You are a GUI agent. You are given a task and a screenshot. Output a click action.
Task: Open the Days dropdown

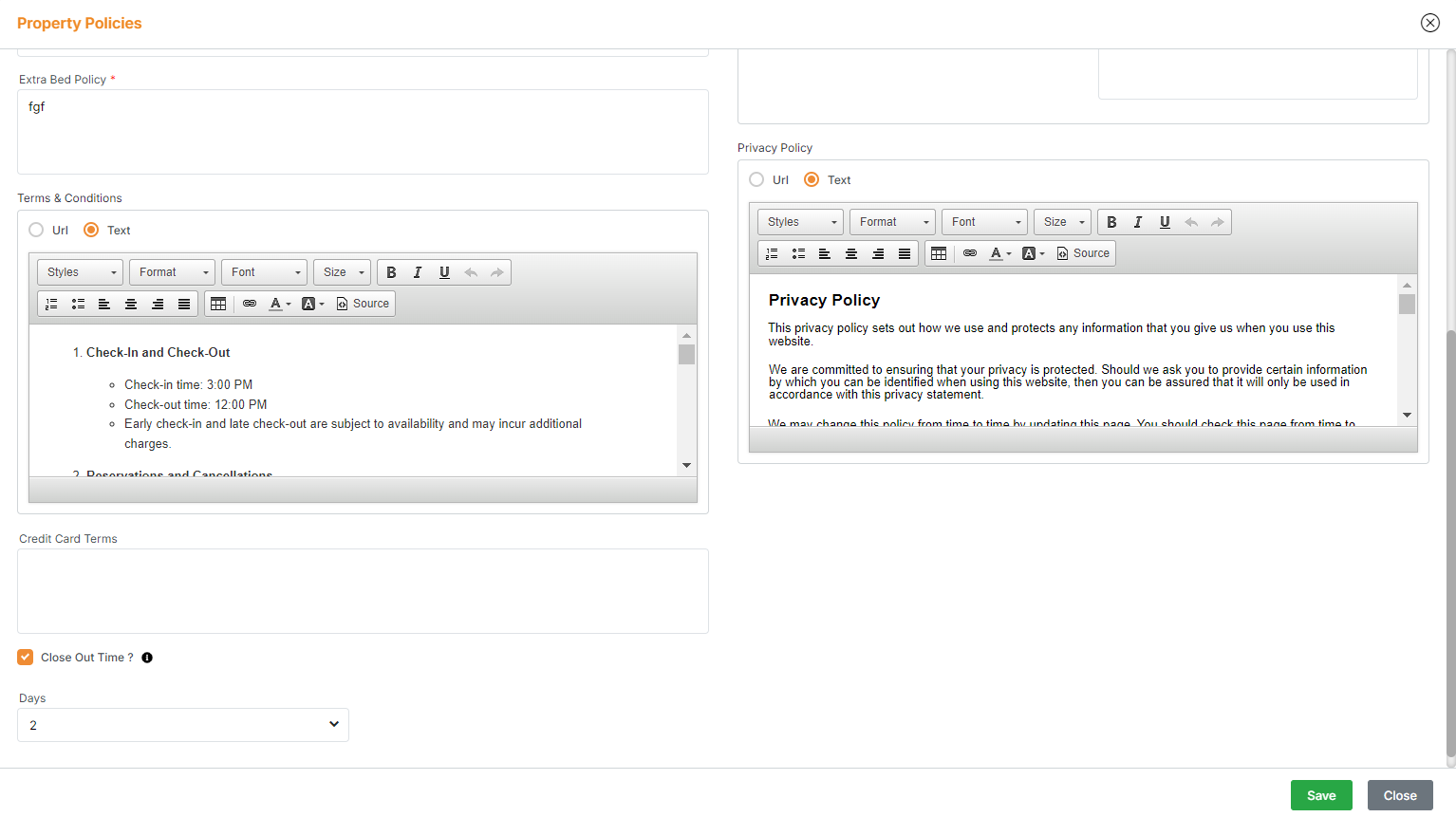click(x=183, y=725)
